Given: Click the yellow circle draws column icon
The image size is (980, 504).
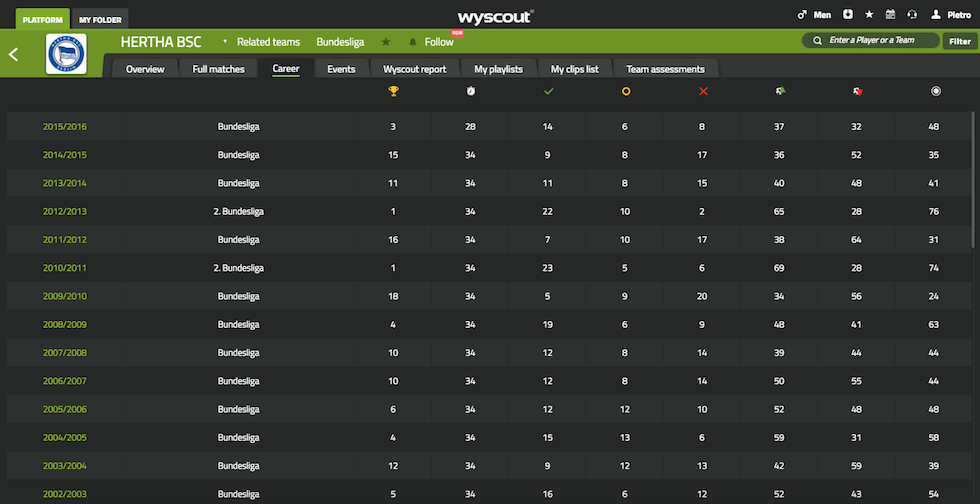Looking at the screenshot, I should pos(626,92).
